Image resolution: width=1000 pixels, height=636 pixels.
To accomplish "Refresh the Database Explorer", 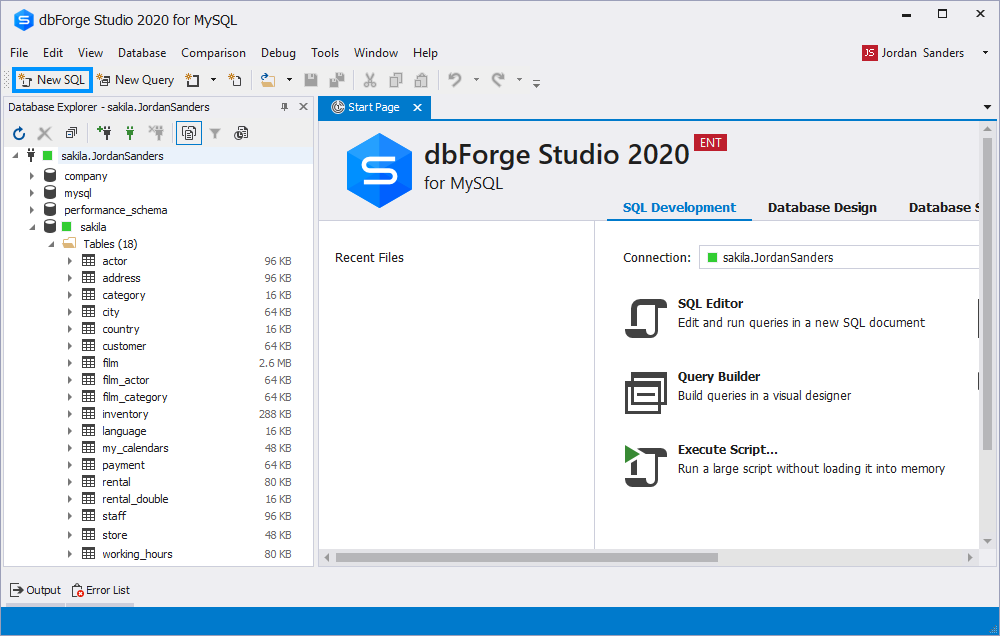I will pyautogui.click(x=19, y=133).
